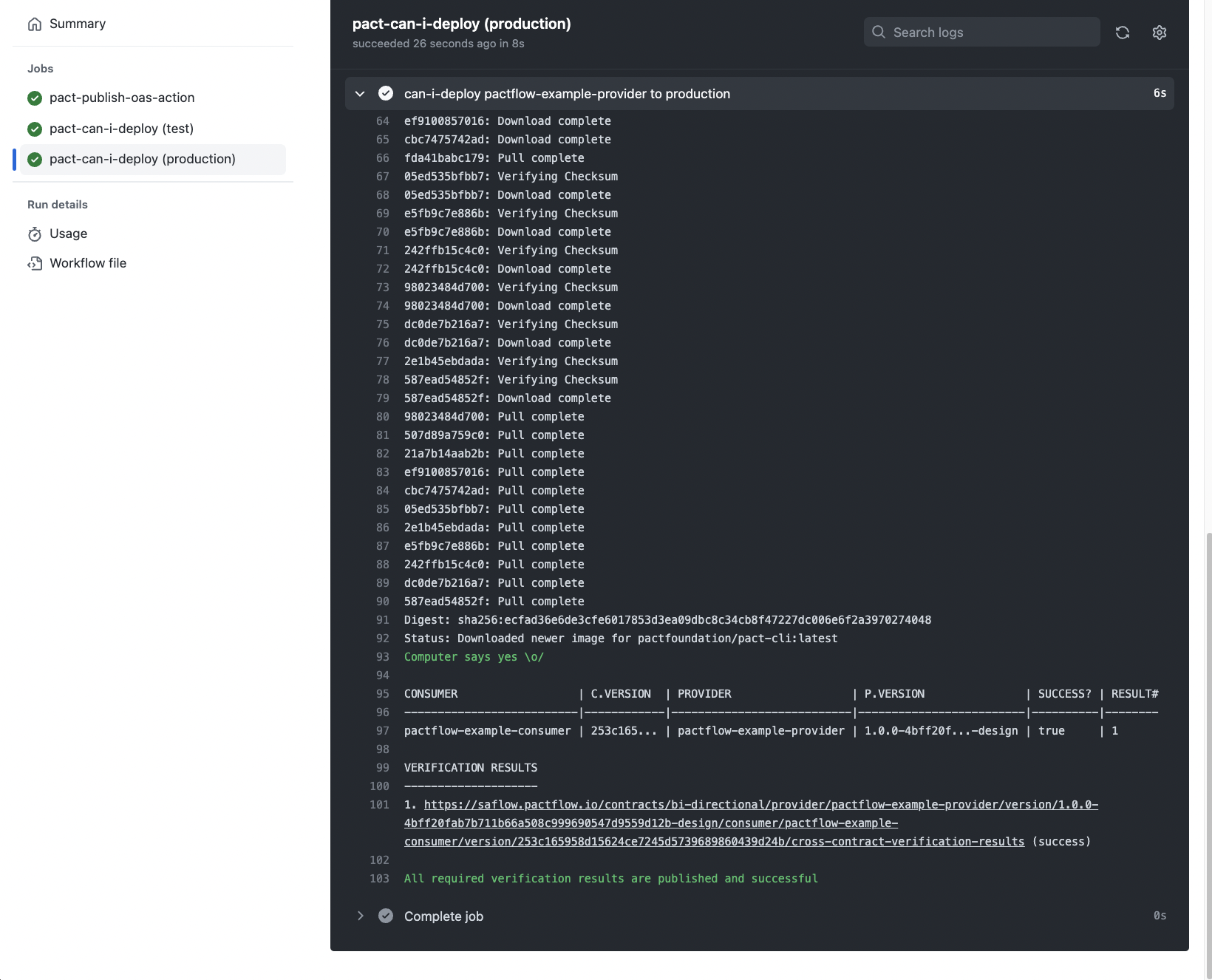Select the pact-publish-oas-action job
1212x980 pixels.
pyautogui.click(x=122, y=98)
